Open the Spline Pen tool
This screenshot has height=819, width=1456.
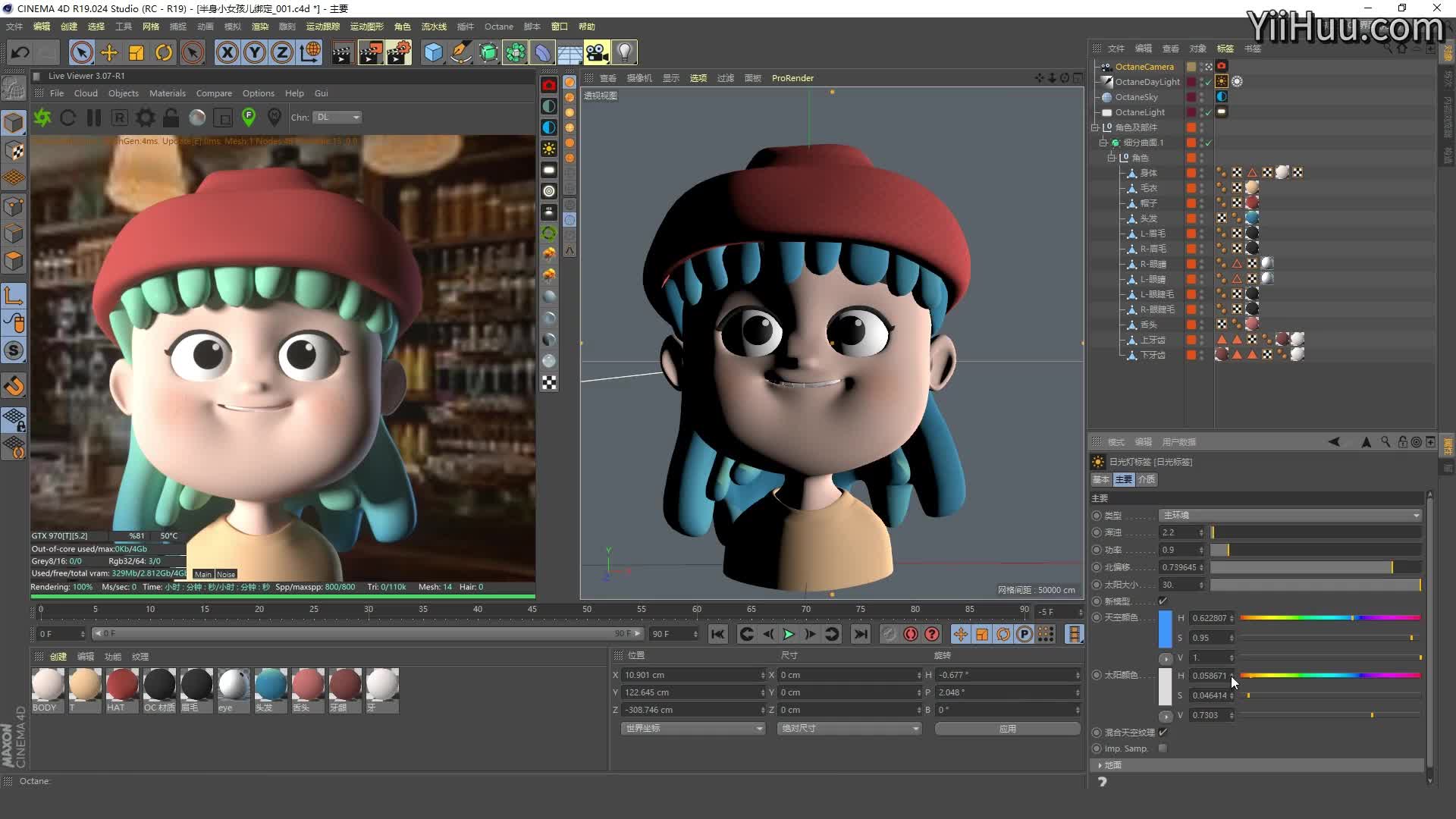click(x=460, y=52)
